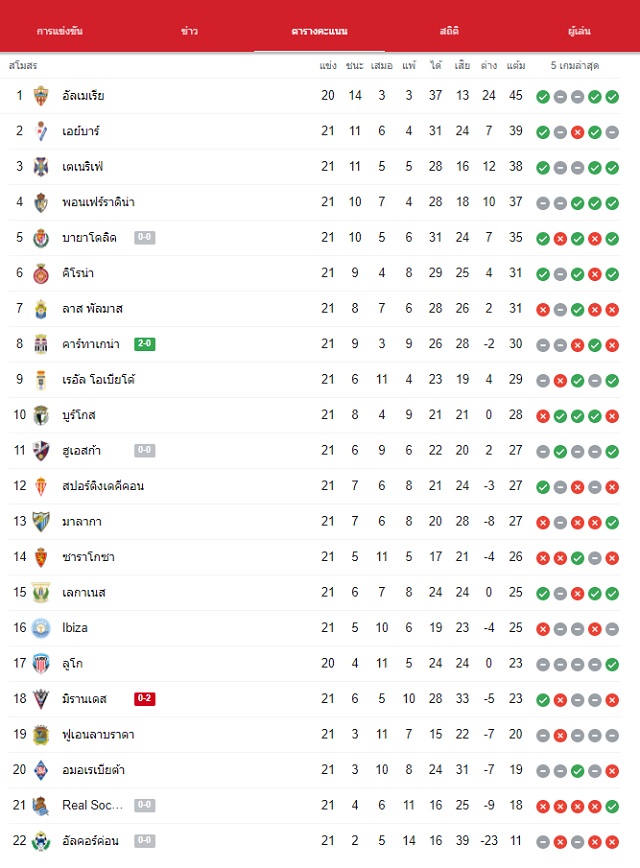Open the ลาส พัลมาส team link
The width and height of the screenshot is (640, 868).
(92, 308)
